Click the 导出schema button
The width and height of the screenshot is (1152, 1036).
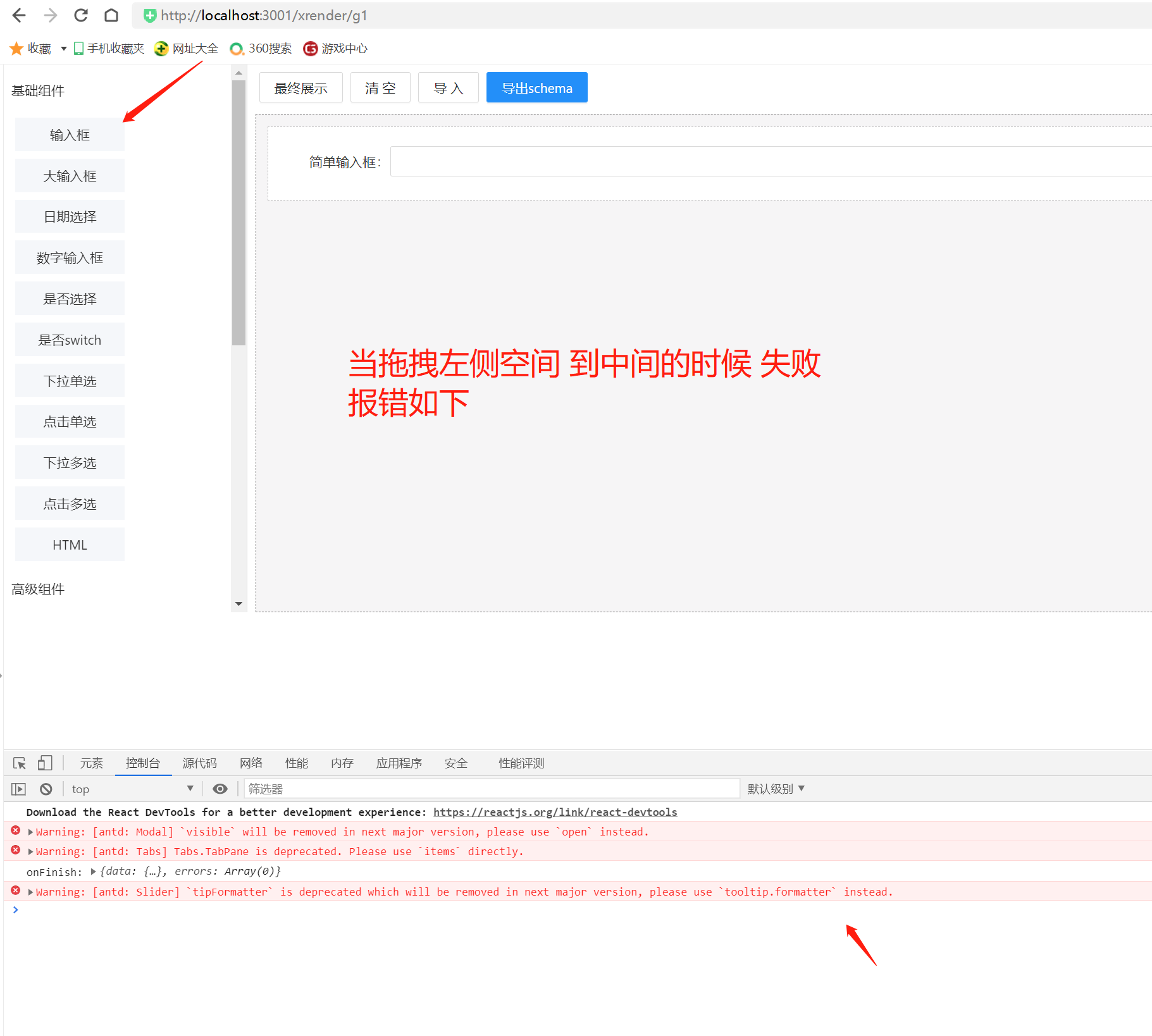click(536, 87)
